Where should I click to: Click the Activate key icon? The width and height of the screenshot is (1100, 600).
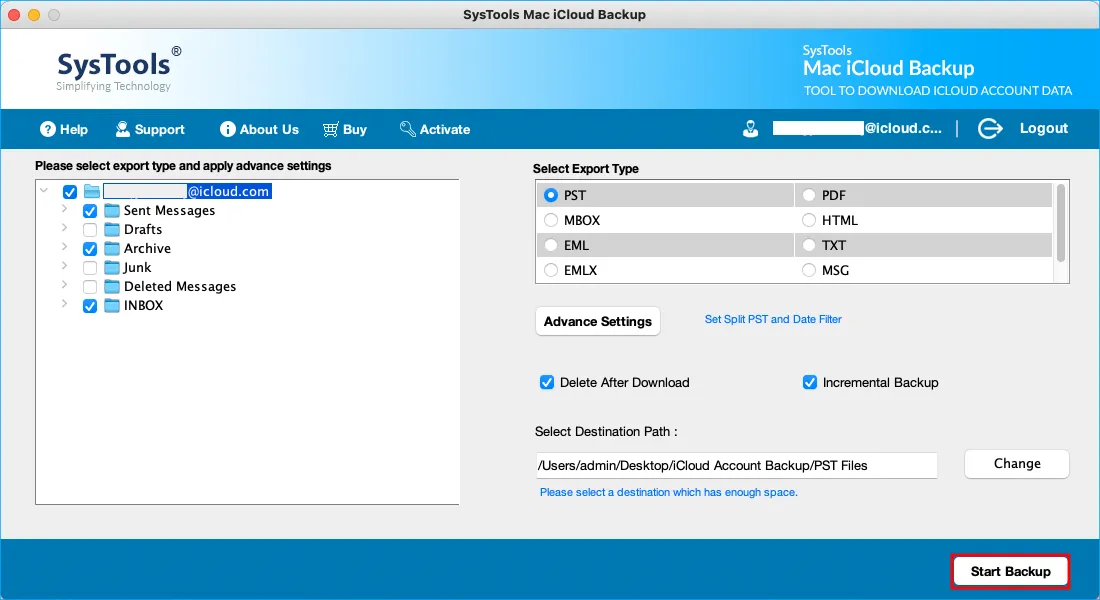[x=407, y=129]
